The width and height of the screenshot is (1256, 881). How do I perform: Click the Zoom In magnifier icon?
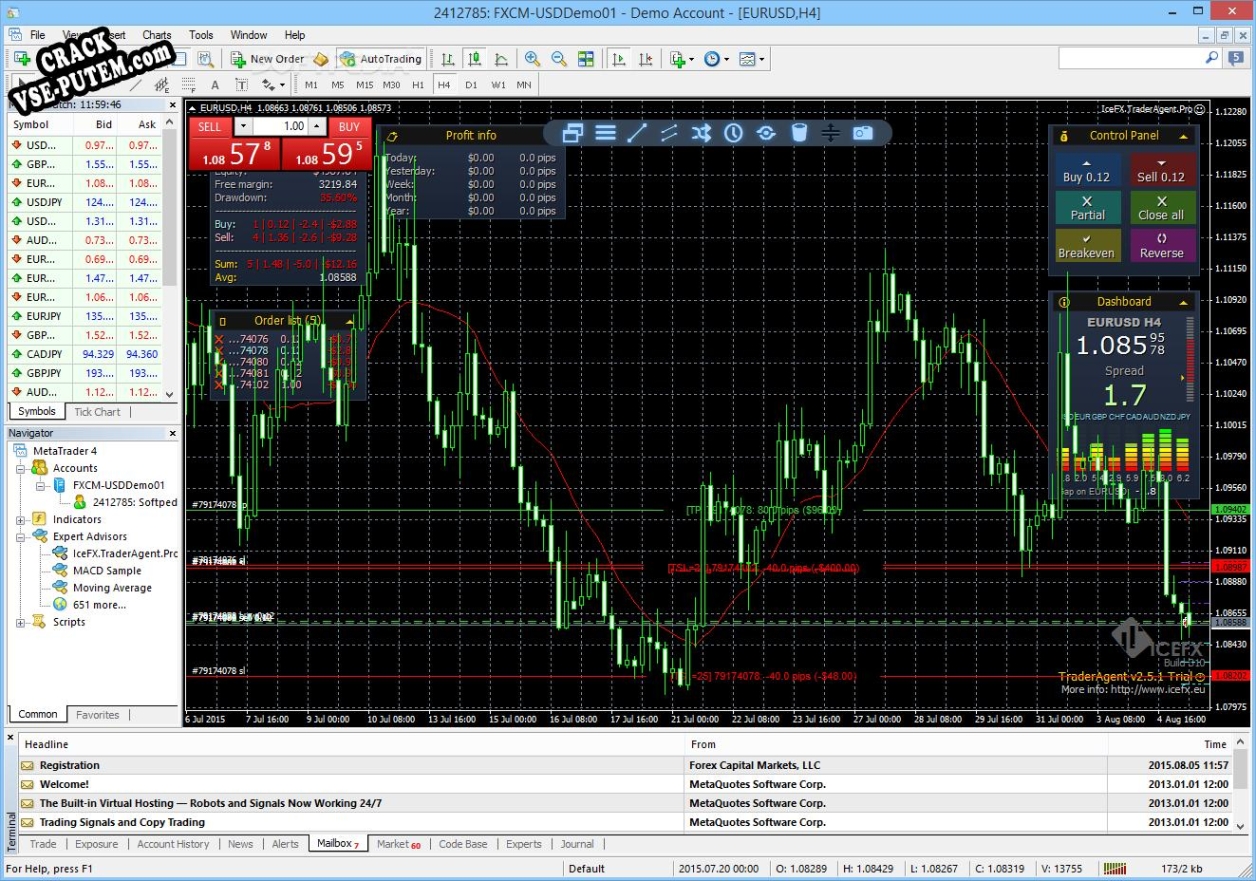tap(532, 59)
